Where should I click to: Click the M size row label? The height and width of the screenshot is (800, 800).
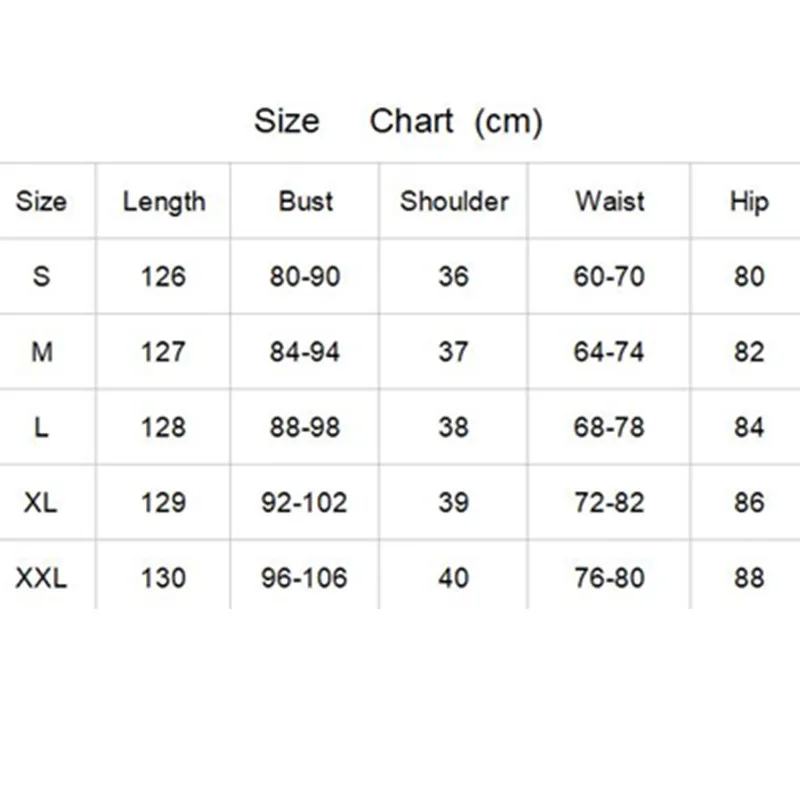pos(41,352)
